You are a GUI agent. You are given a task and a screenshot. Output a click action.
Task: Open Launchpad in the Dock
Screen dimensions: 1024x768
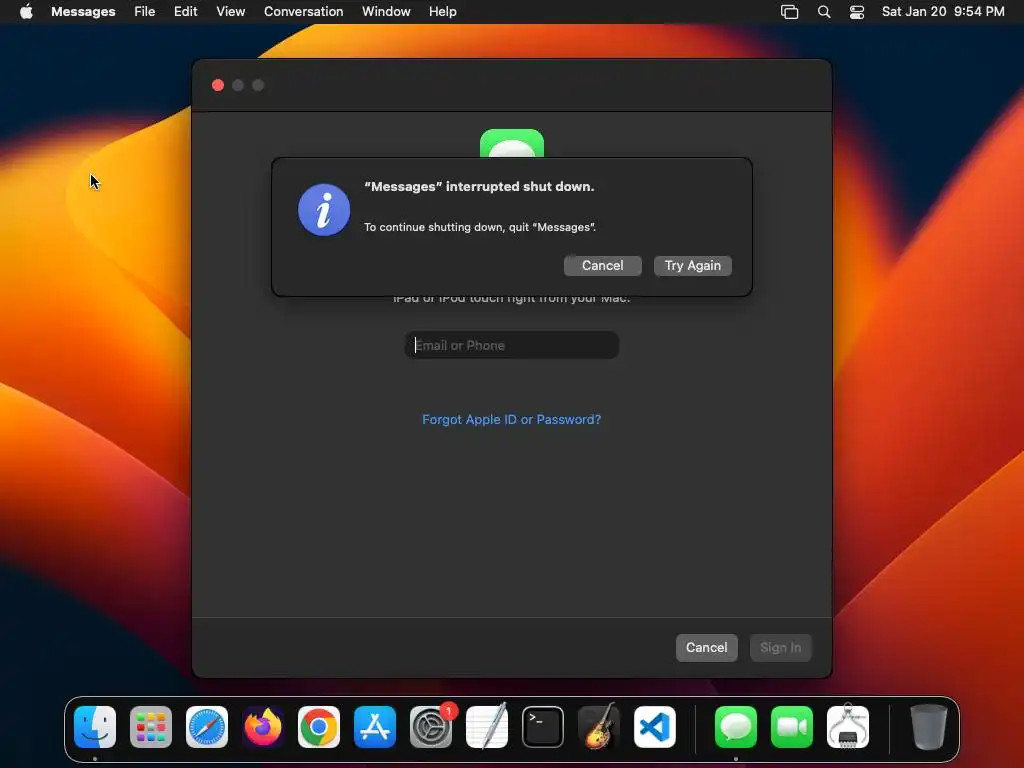(151, 727)
